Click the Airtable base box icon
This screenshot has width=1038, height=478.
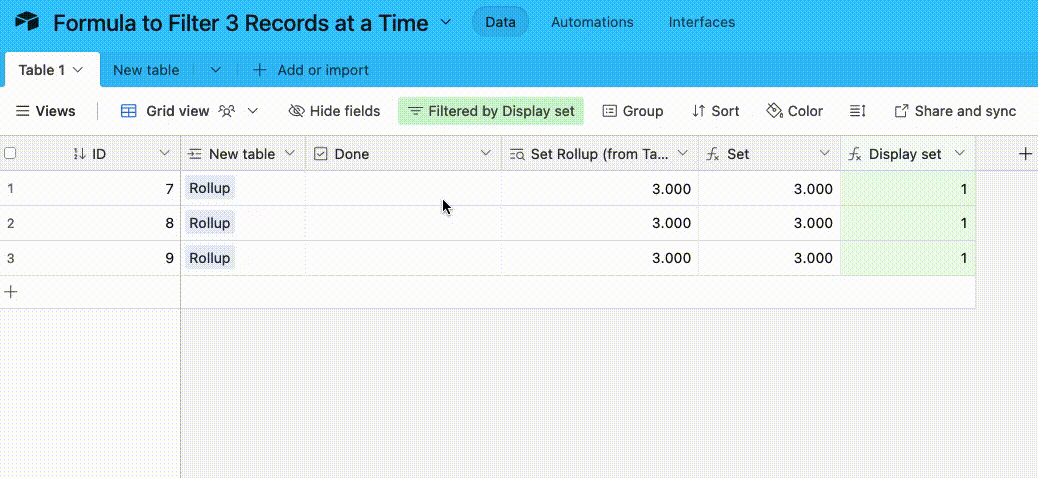point(27,21)
